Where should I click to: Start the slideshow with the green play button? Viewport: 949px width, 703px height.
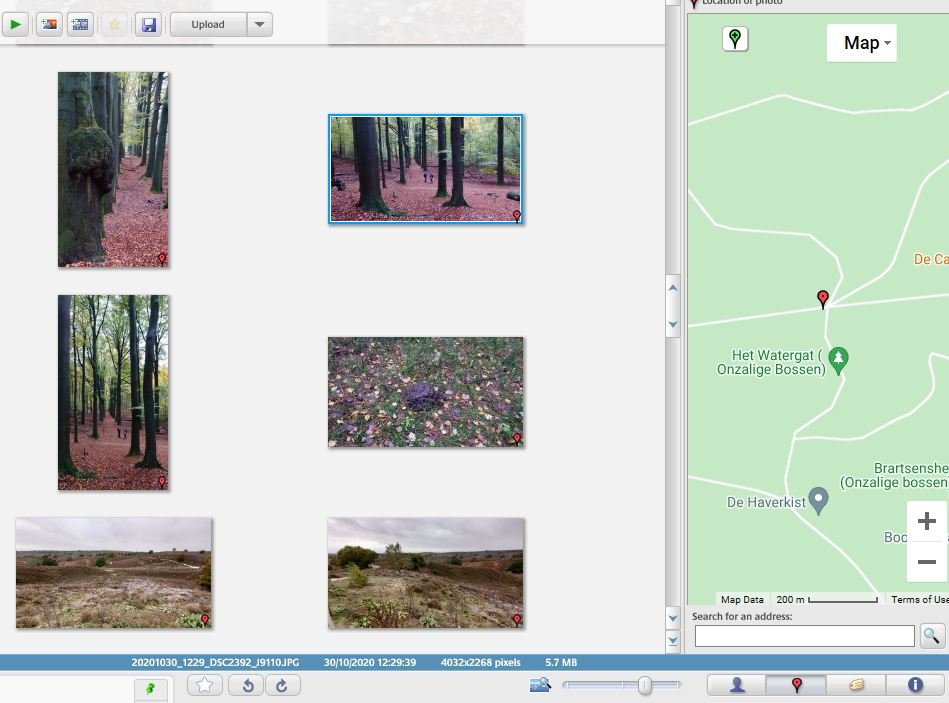pos(15,24)
